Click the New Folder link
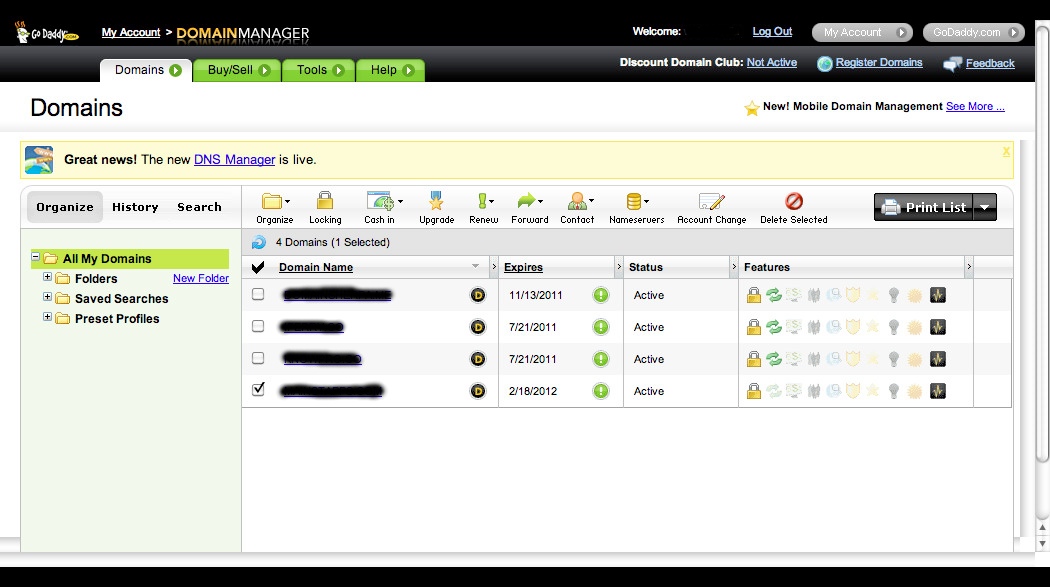1050x587 pixels. point(201,278)
